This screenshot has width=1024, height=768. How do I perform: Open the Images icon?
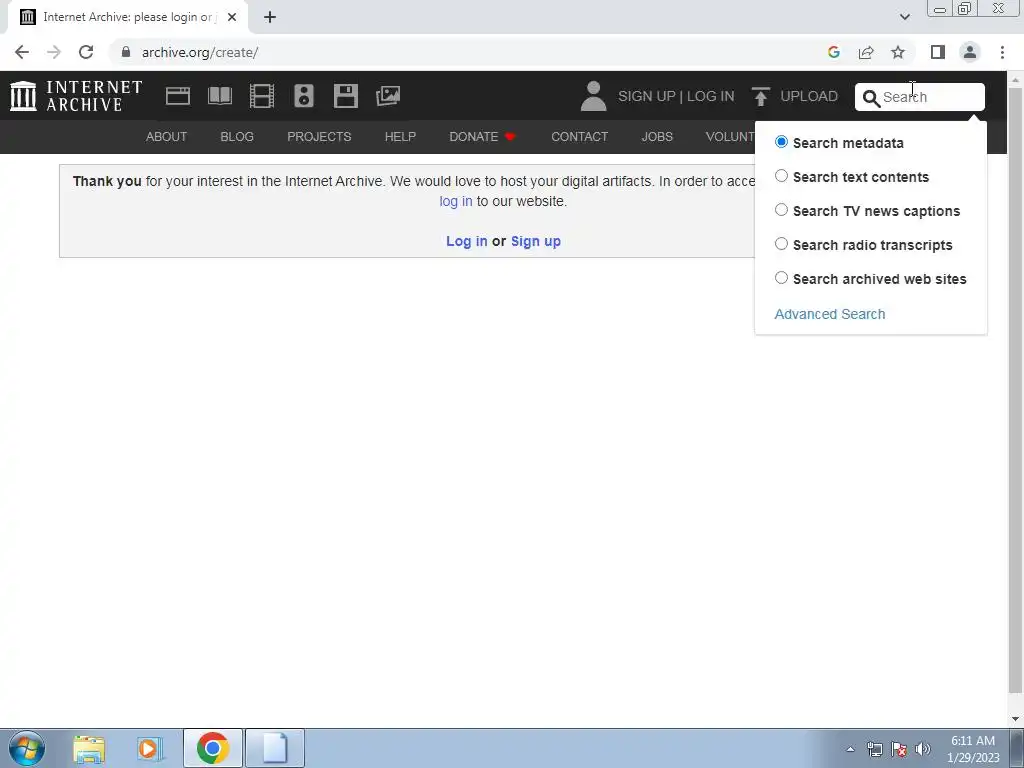pyautogui.click(x=388, y=96)
